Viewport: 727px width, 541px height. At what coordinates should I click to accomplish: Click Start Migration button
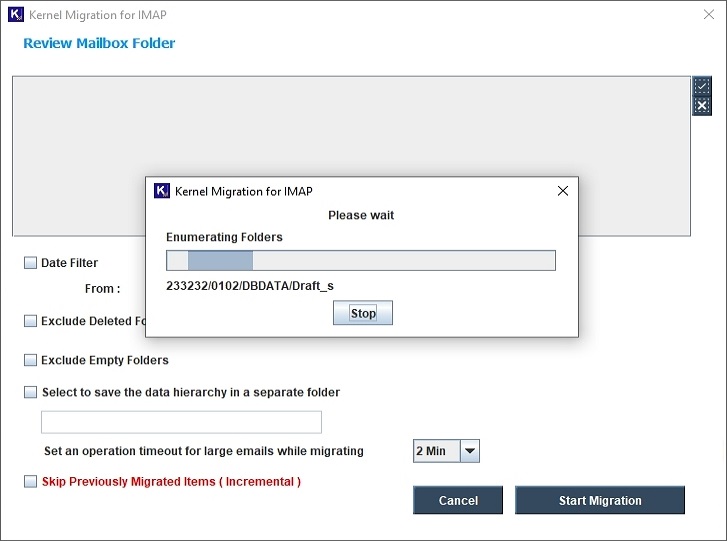(x=600, y=500)
